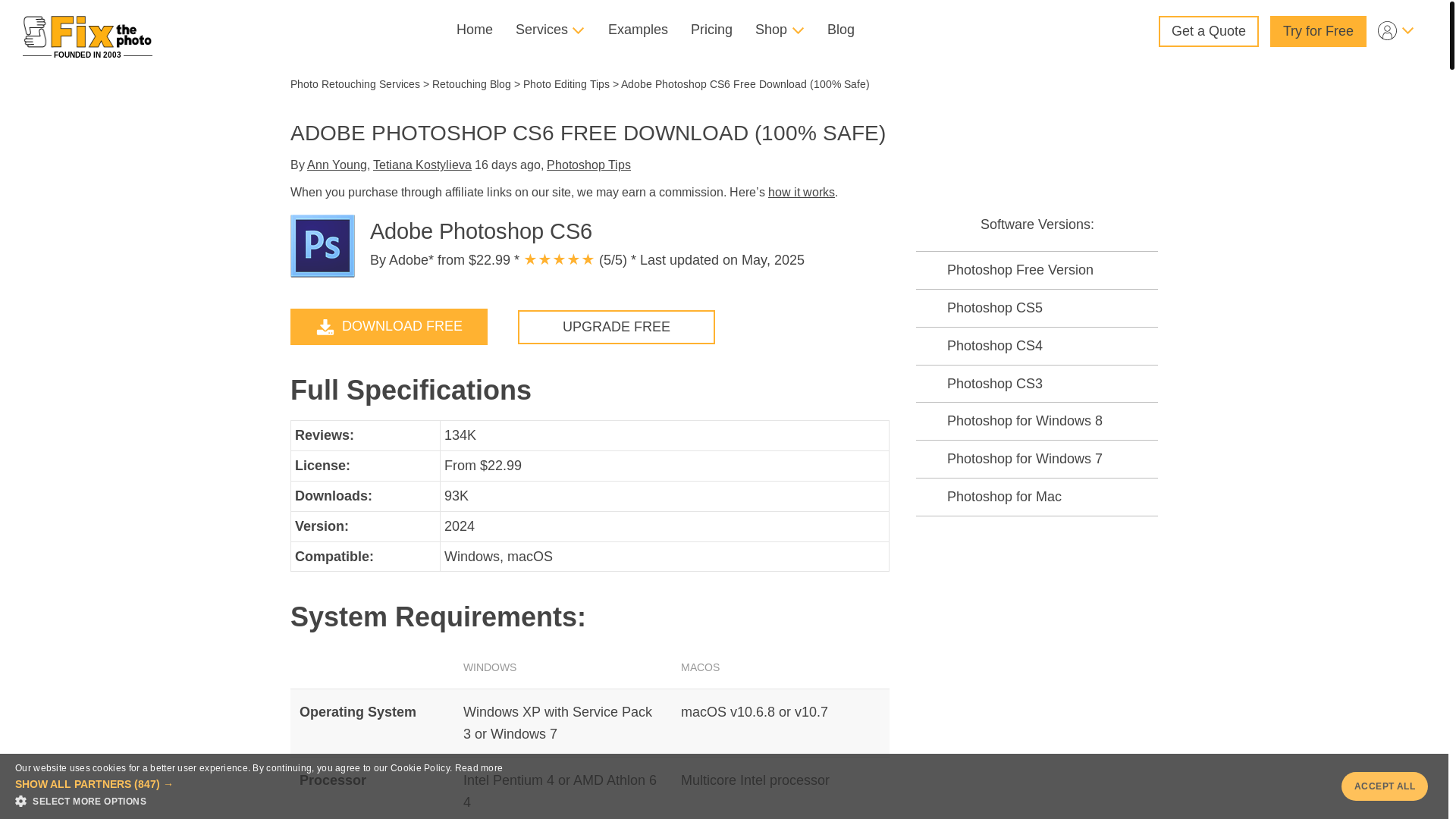
Task: Click the cookie settings gear icon
Action: (x=20, y=802)
